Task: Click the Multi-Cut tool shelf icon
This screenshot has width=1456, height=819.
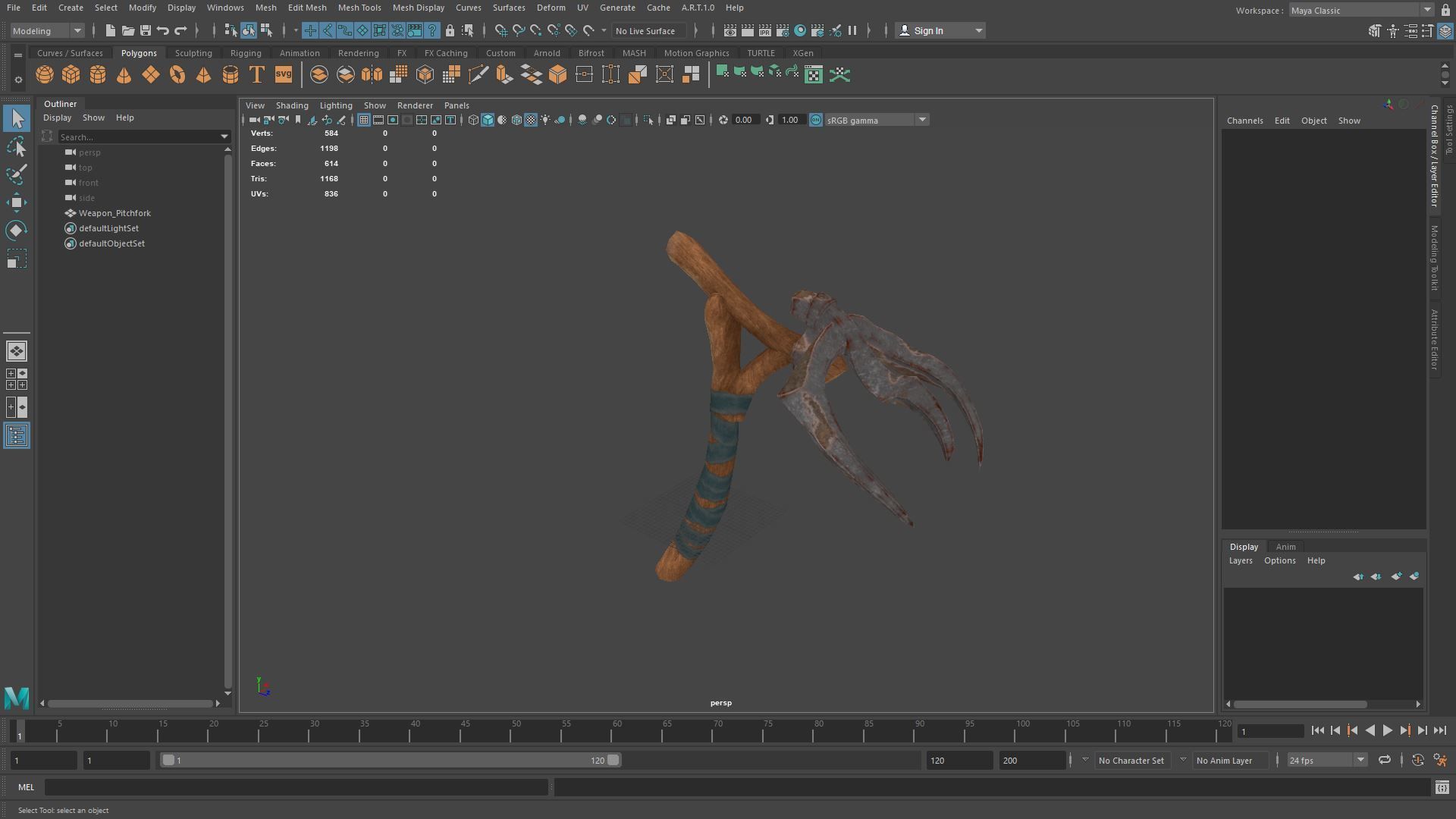Action: (478, 74)
